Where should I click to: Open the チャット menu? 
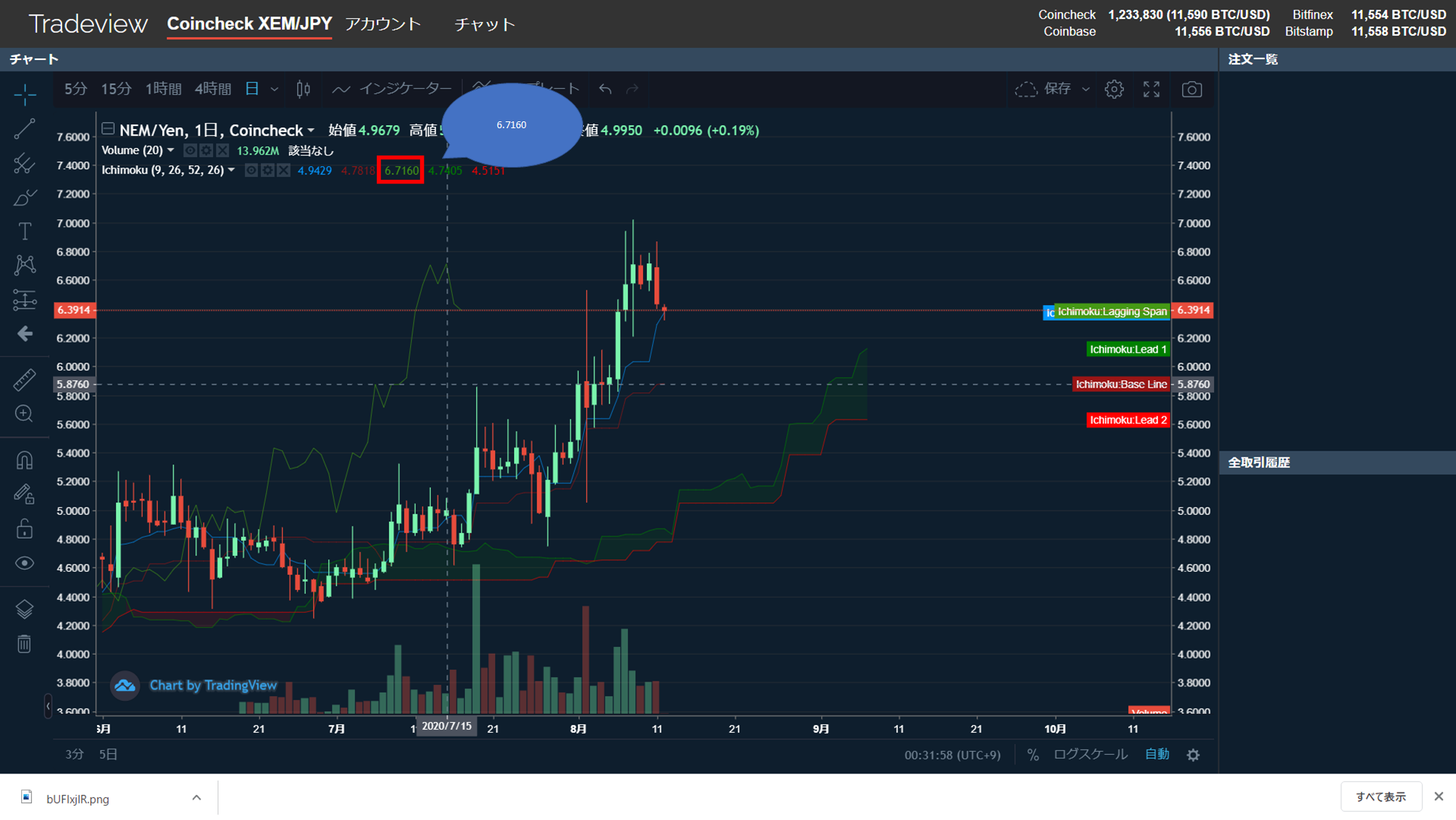[x=485, y=24]
